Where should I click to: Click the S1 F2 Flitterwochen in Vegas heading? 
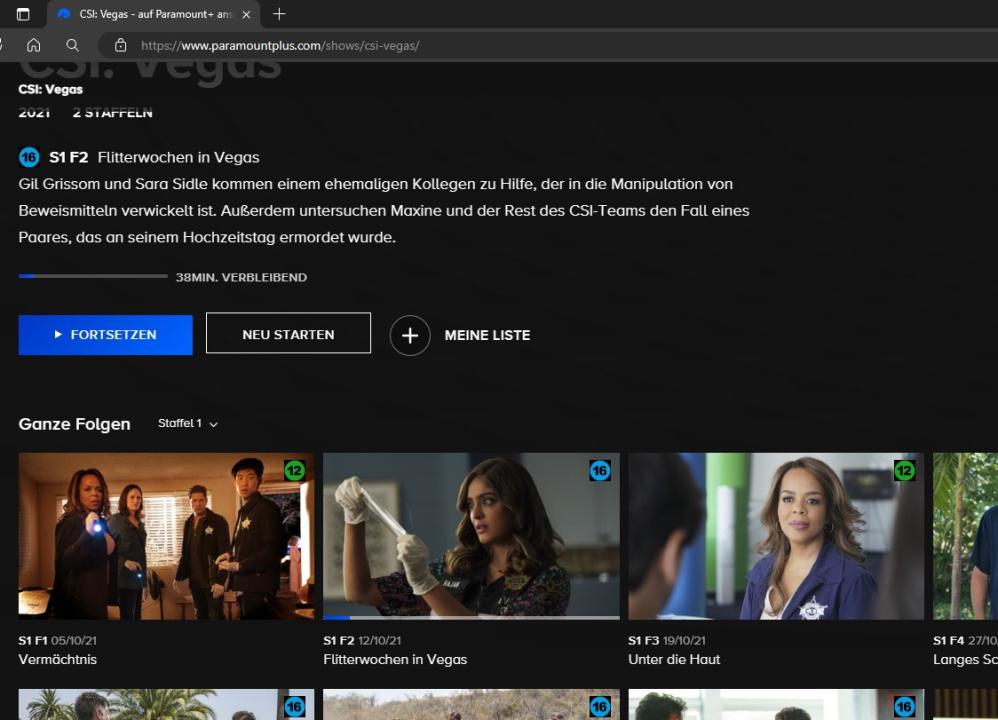pyautogui.click(x=155, y=157)
